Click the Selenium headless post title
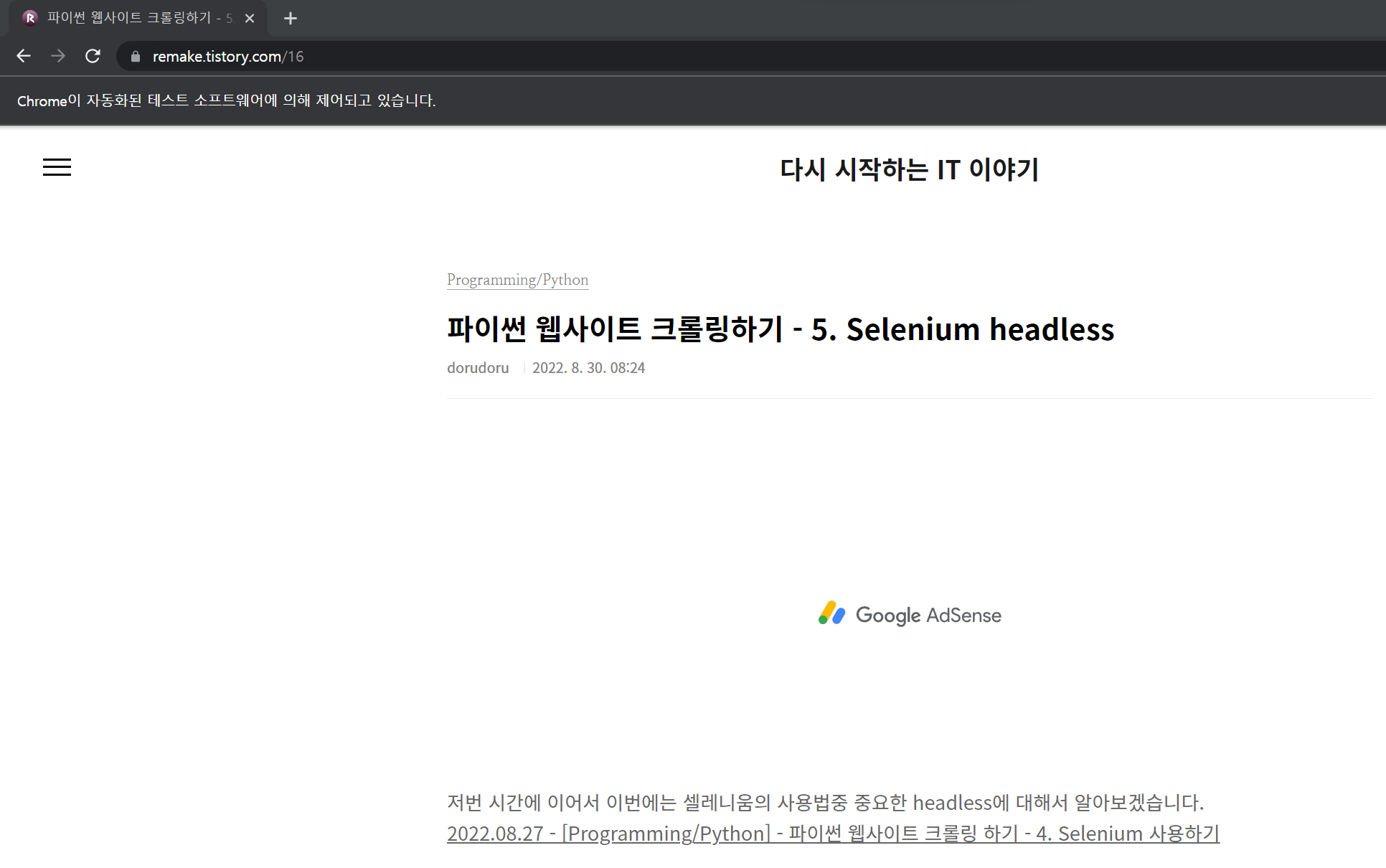 780,329
